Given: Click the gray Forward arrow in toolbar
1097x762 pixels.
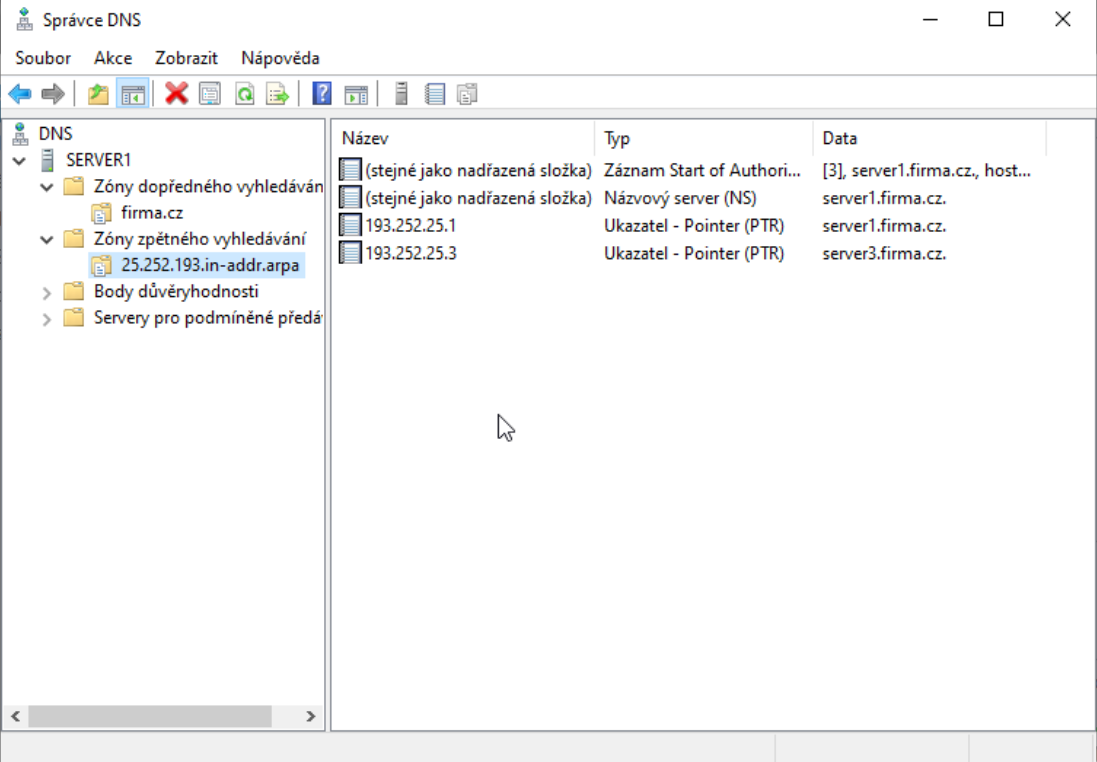Looking at the screenshot, I should point(53,94).
